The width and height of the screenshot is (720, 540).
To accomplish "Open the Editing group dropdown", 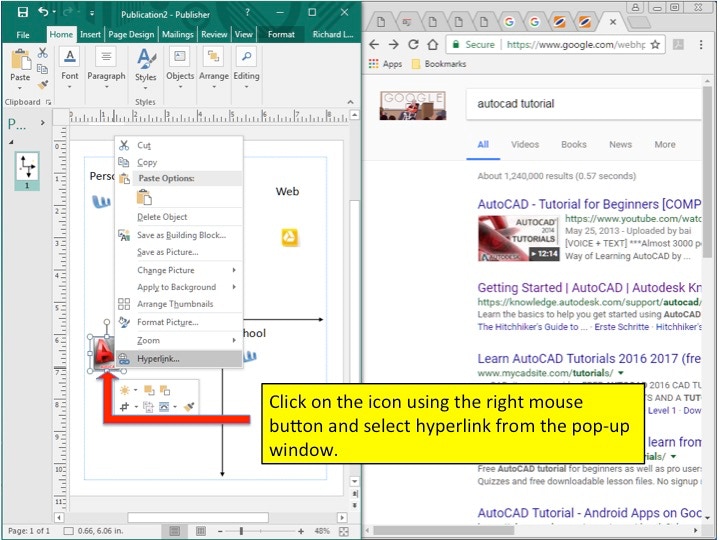I will (246, 67).
